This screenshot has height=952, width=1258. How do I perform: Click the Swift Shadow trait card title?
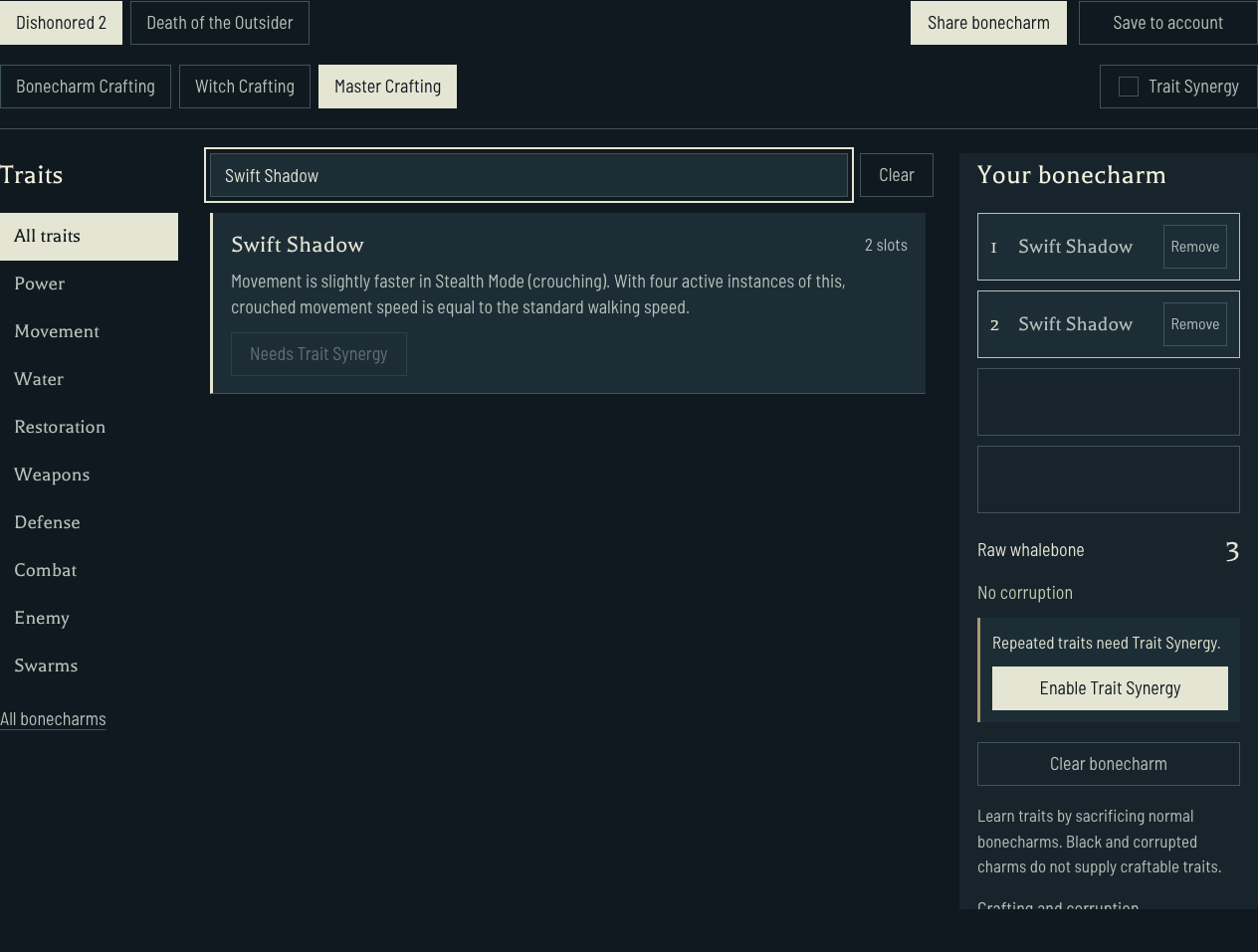pos(298,245)
